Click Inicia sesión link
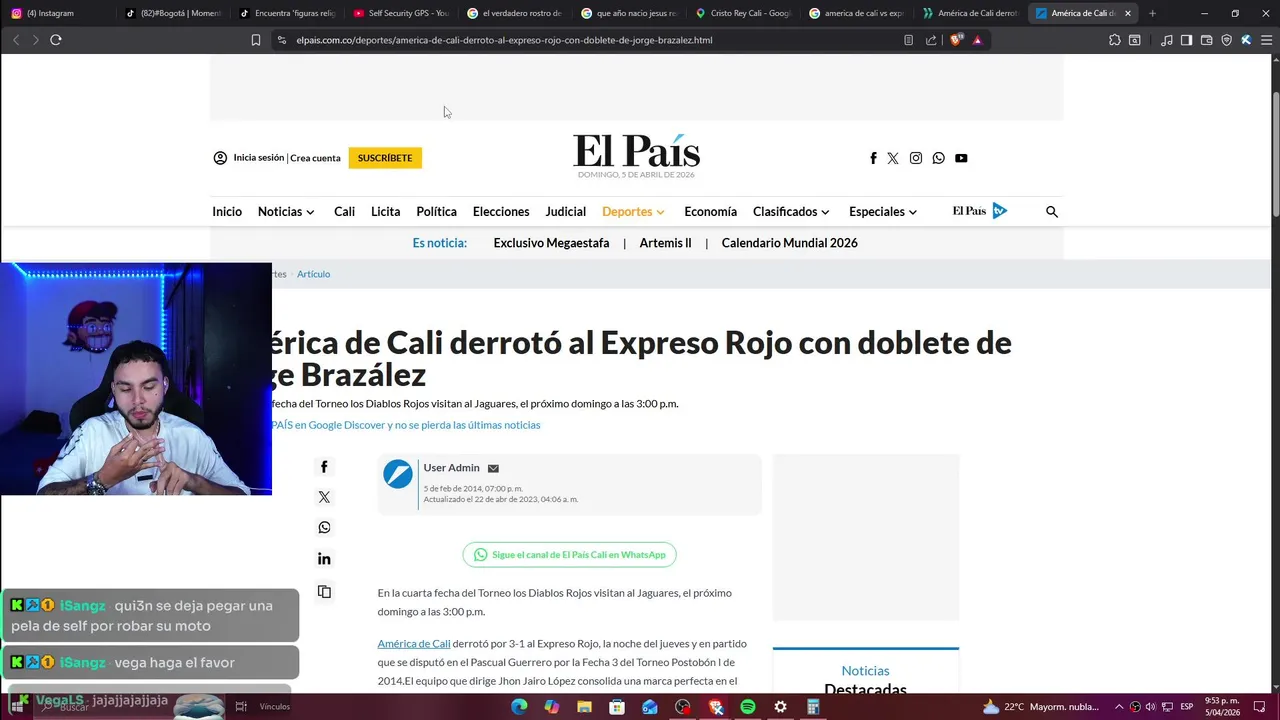The width and height of the screenshot is (1280, 720). click(259, 158)
